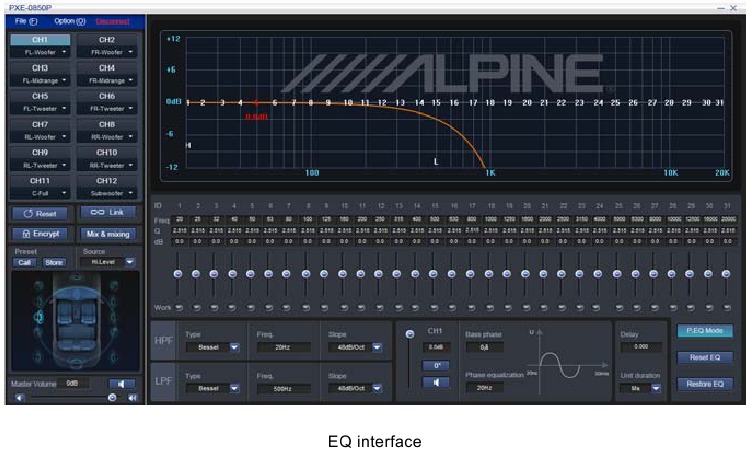Click the preset Store button

click(x=54, y=262)
